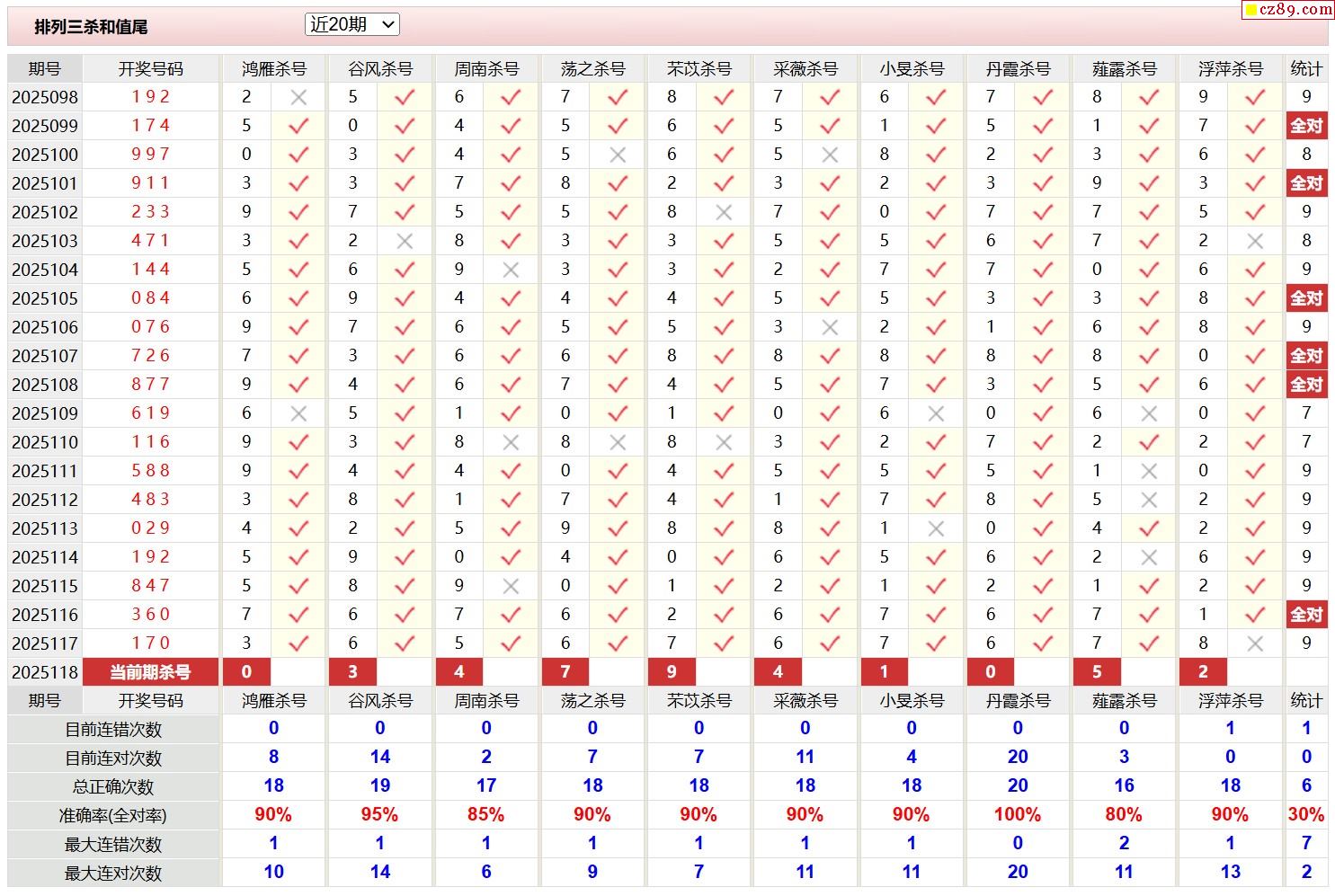Click the 全对 badge in row 2025101
The width and height of the screenshot is (1335, 896).
1306,183
